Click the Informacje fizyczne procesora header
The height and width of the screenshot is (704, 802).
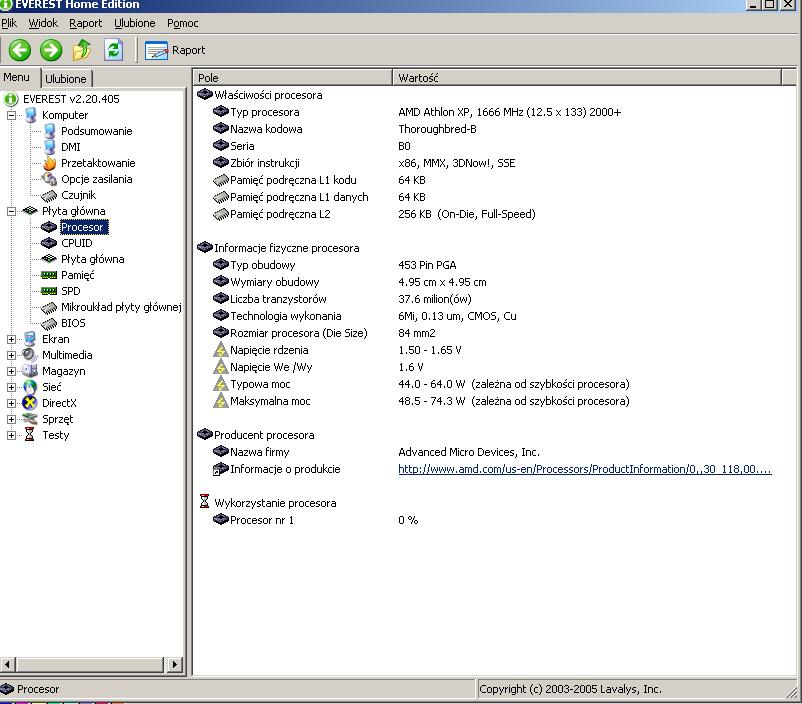278,248
